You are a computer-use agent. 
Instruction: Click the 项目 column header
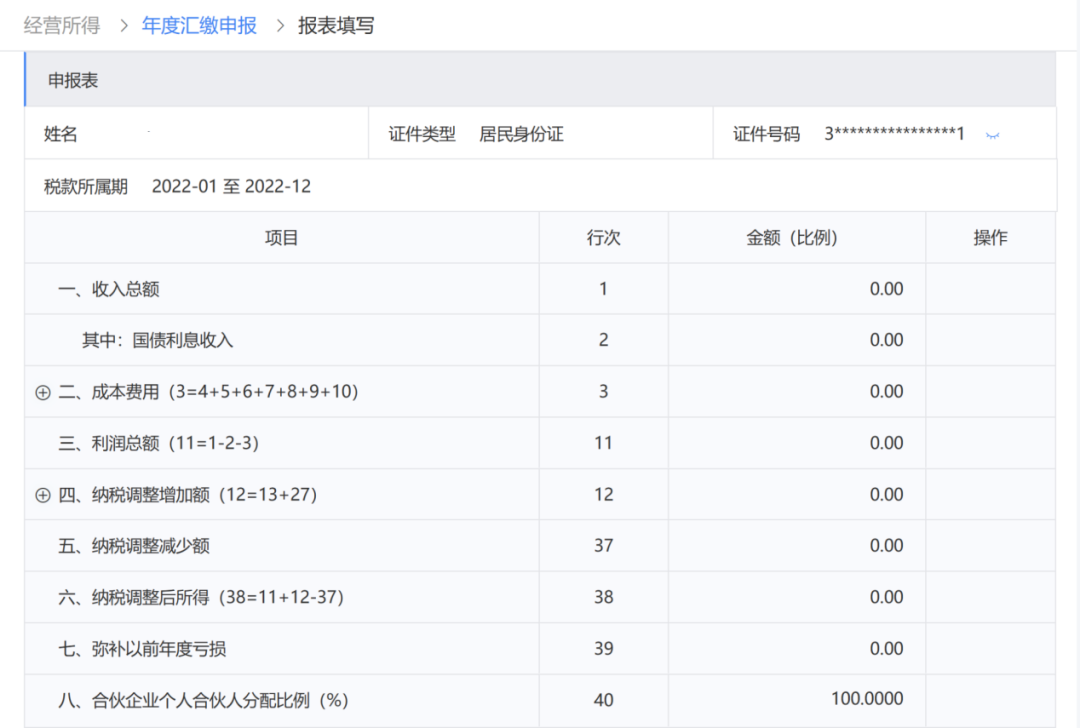point(282,238)
